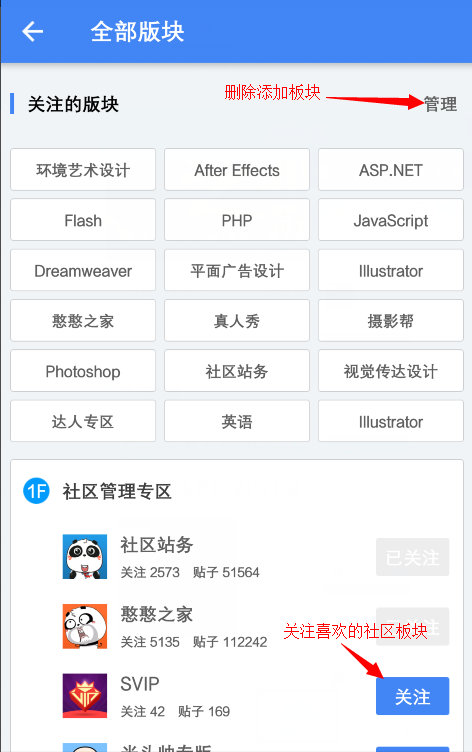Open the Dreamweaver board
Viewport: 472px width, 752px height.
point(83,270)
